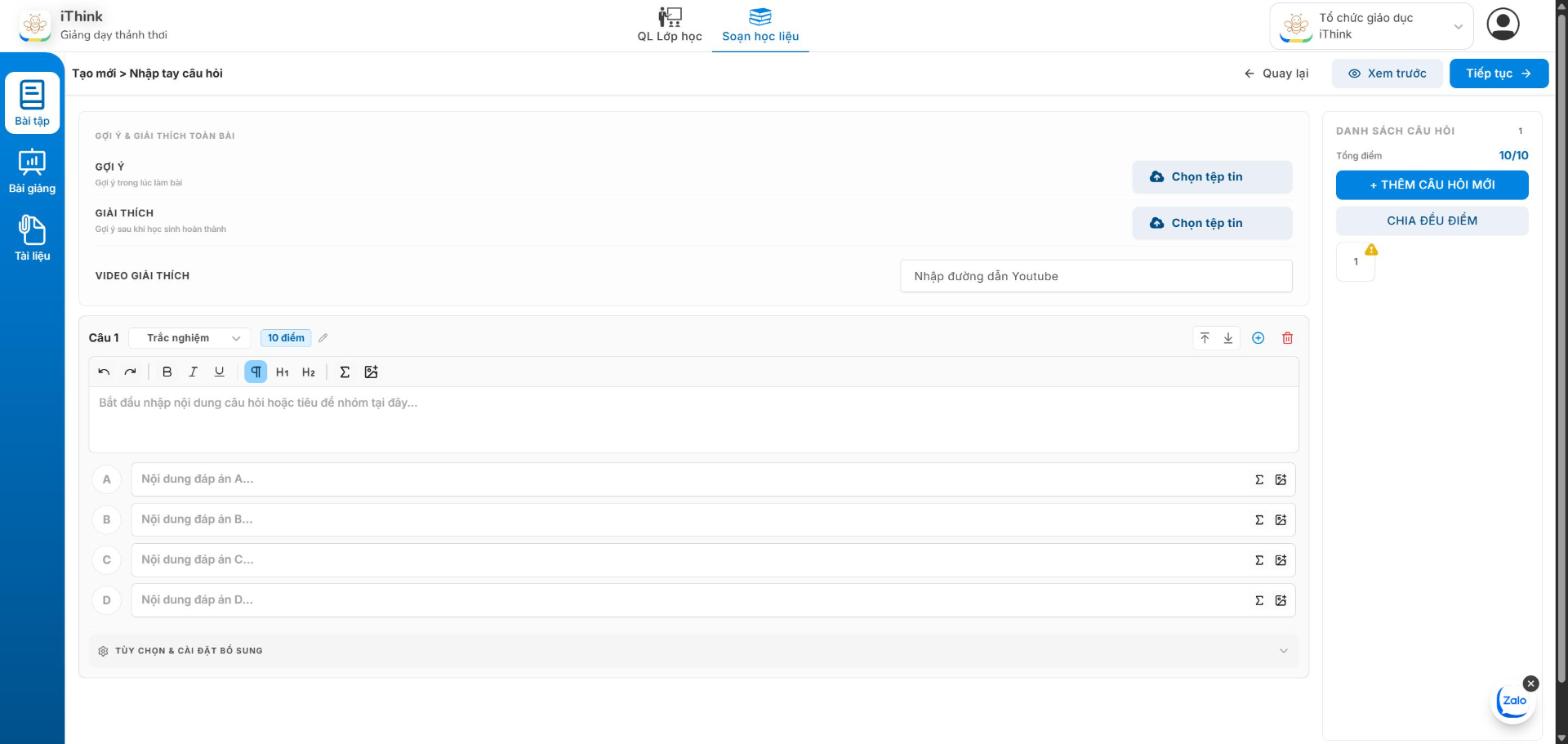Viewport: 1568px width, 744px height.
Task: Click Chia đều điểm button
Action: pyautogui.click(x=1432, y=221)
